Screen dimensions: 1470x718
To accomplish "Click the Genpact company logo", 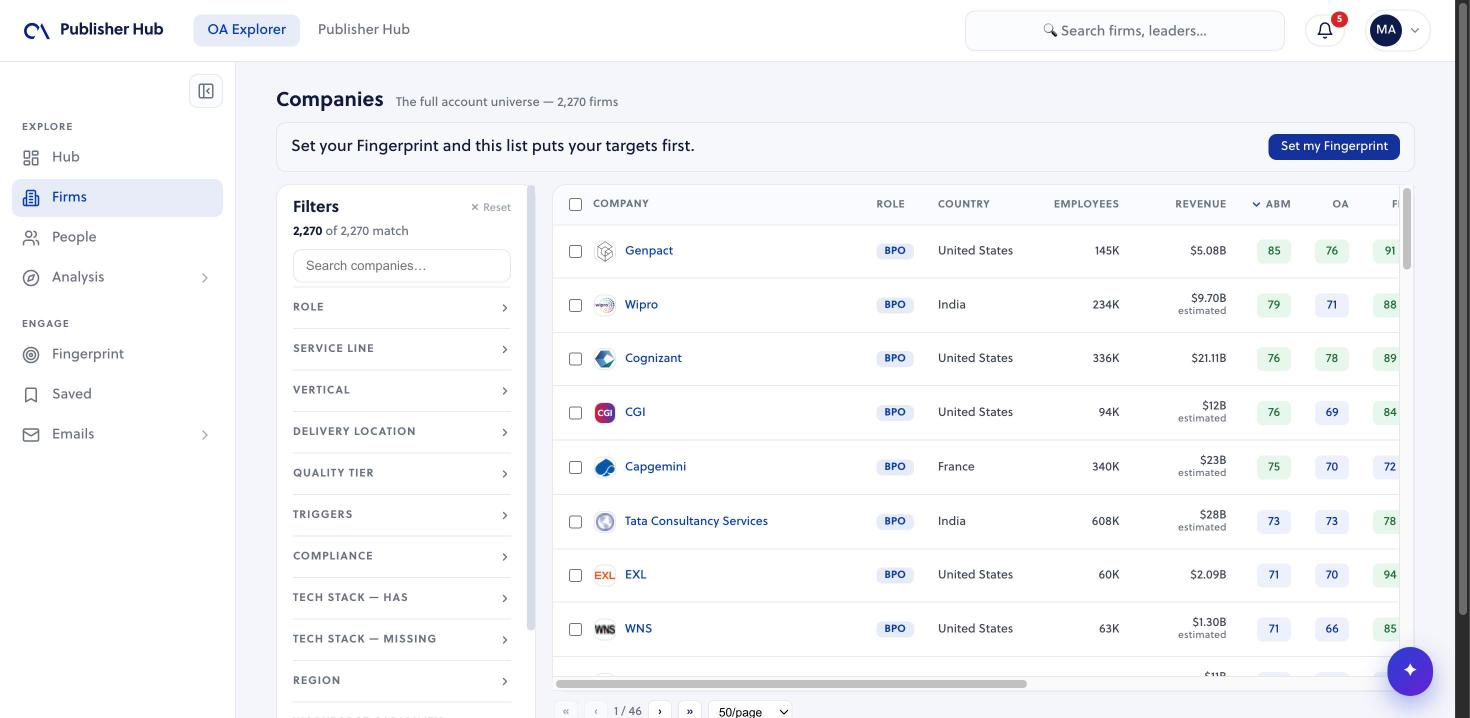I will tap(604, 251).
